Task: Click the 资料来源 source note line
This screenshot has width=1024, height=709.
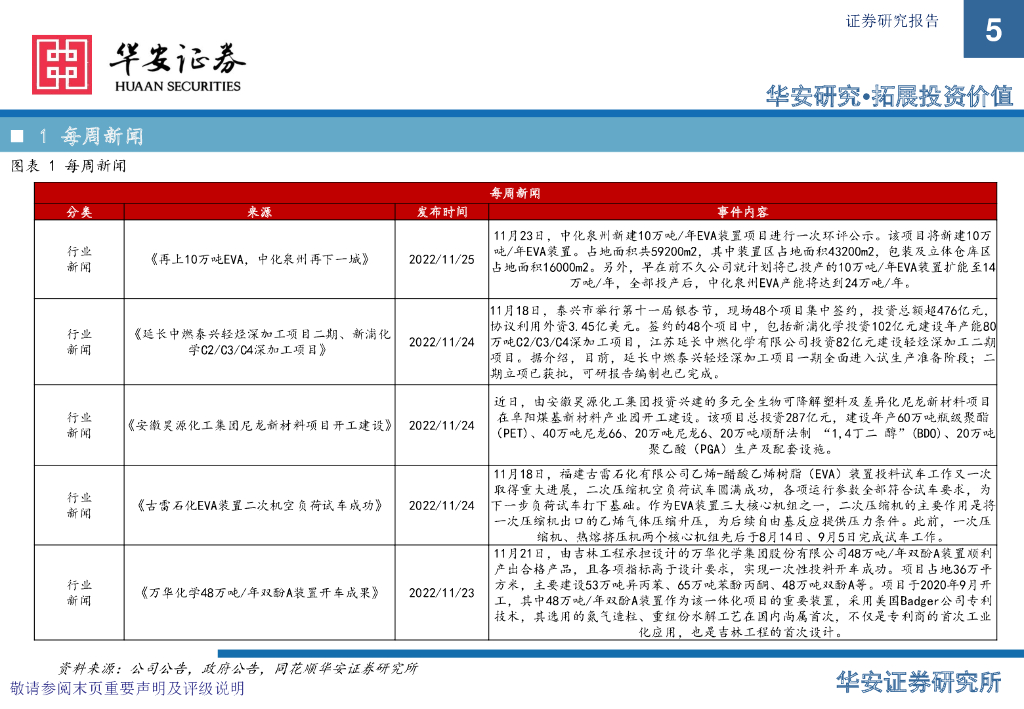Action: (238, 668)
